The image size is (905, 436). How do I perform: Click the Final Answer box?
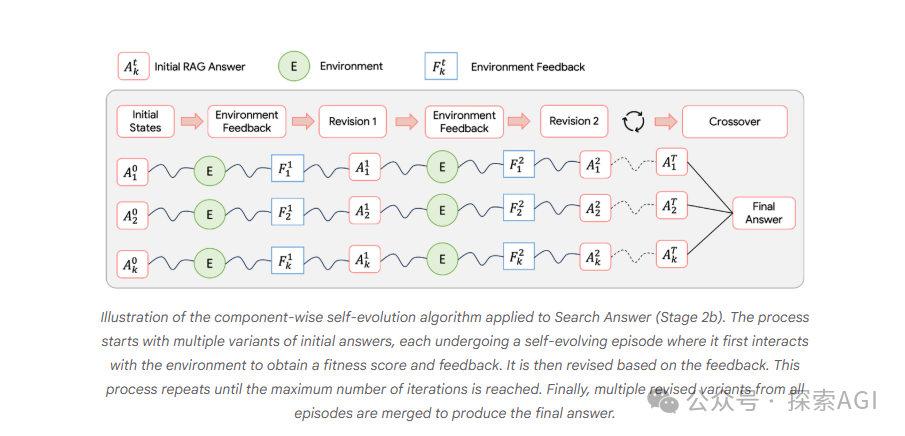(764, 213)
